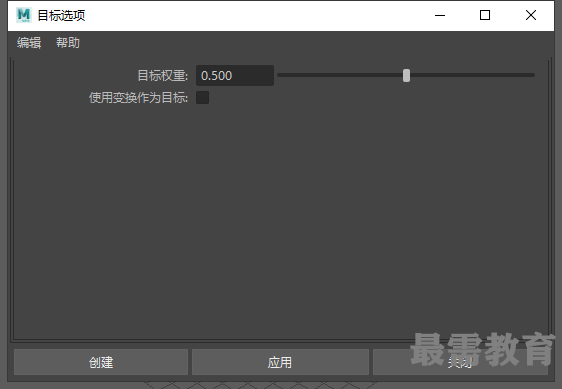This screenshot has height=389, width=562.
Task: Minimize the 目标选项 window
Action: point(440,15)
